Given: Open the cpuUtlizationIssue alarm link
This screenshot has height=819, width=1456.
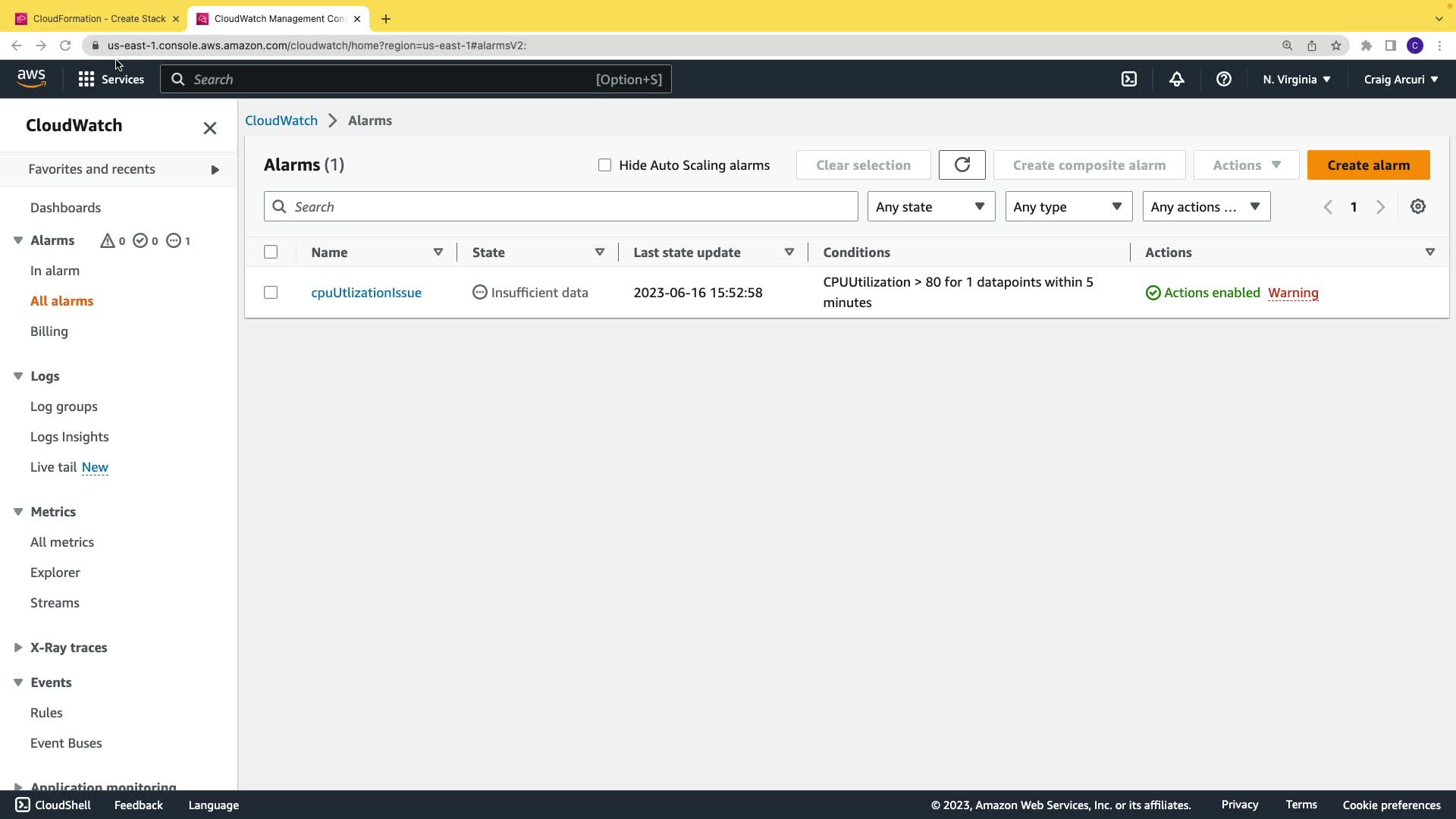Looking at the screenshot, I should click(366, 292).
